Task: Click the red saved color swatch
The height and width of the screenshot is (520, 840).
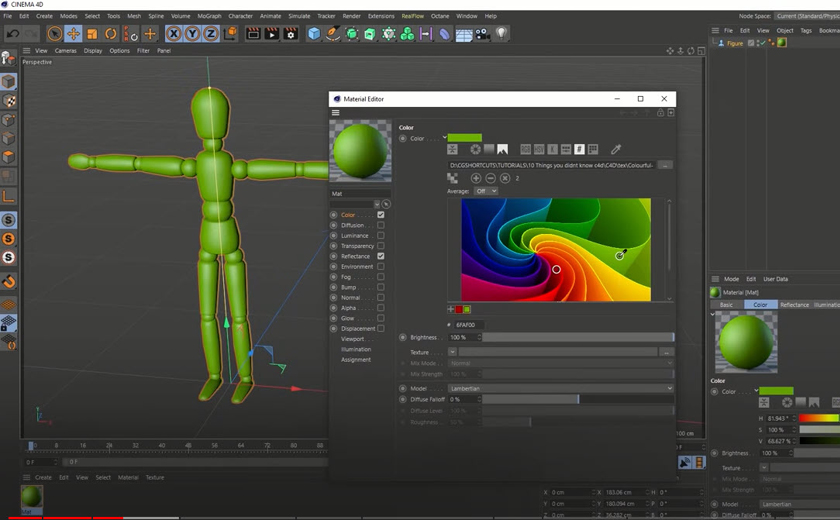Action: [x=459, y=310]
